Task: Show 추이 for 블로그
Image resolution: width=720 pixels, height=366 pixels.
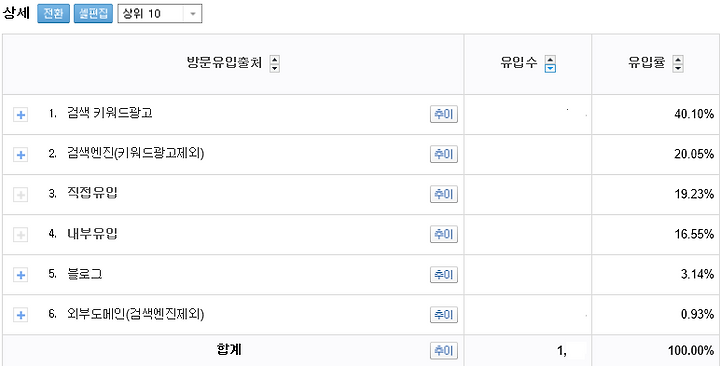Action: pos(444,275)
